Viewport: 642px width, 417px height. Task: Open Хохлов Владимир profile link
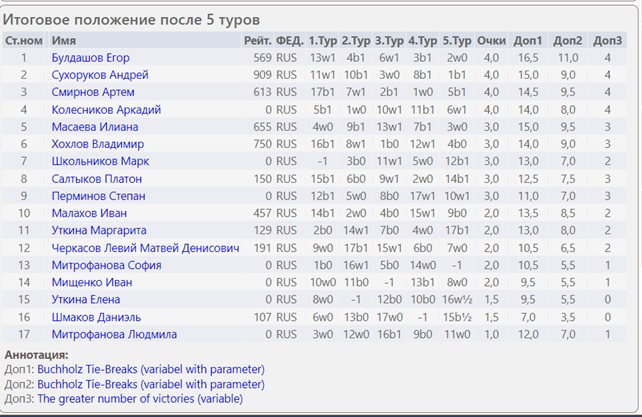pos(97,144)
